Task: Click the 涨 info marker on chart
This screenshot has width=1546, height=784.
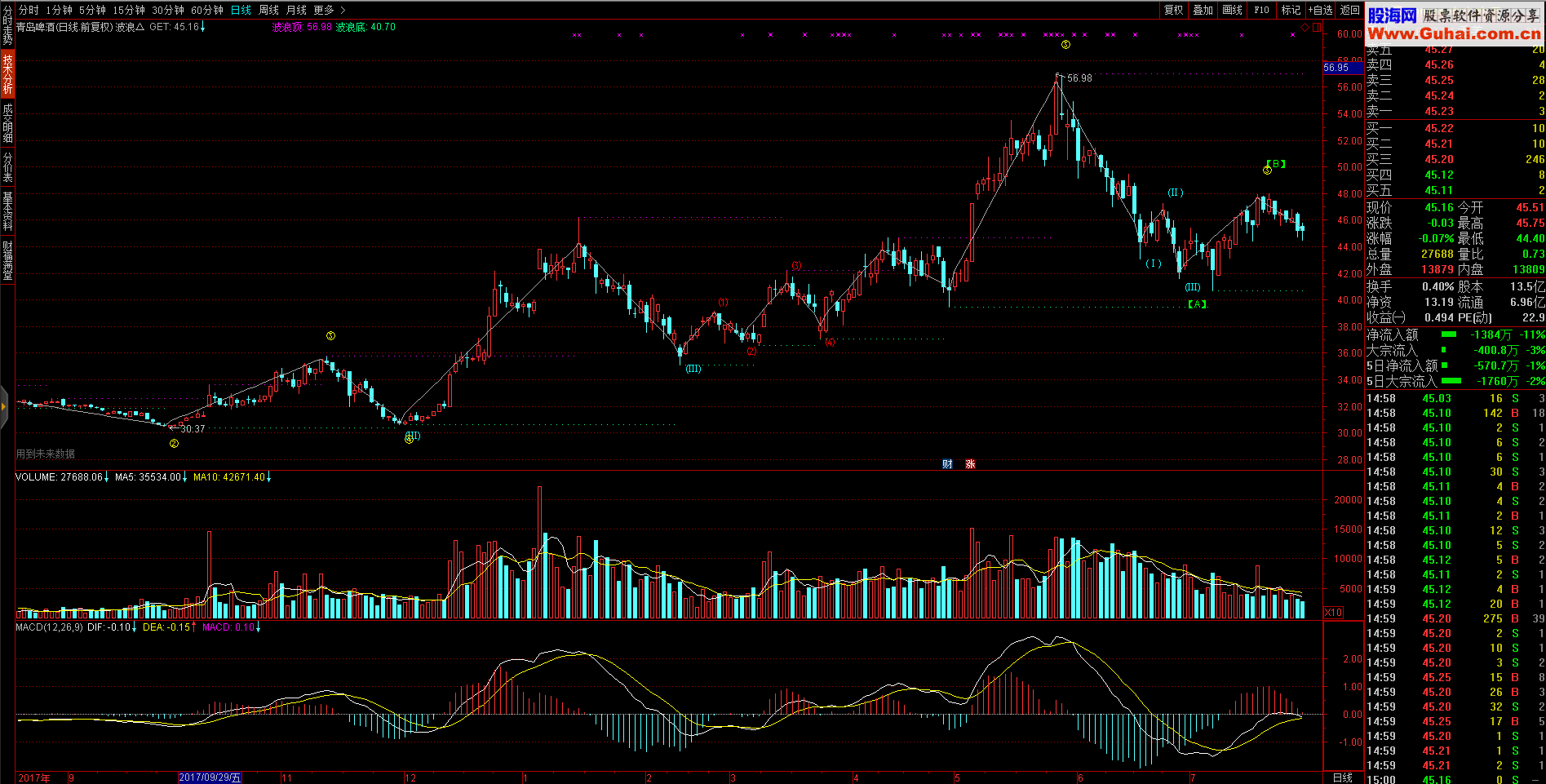Action: click(x=970, y=463)
